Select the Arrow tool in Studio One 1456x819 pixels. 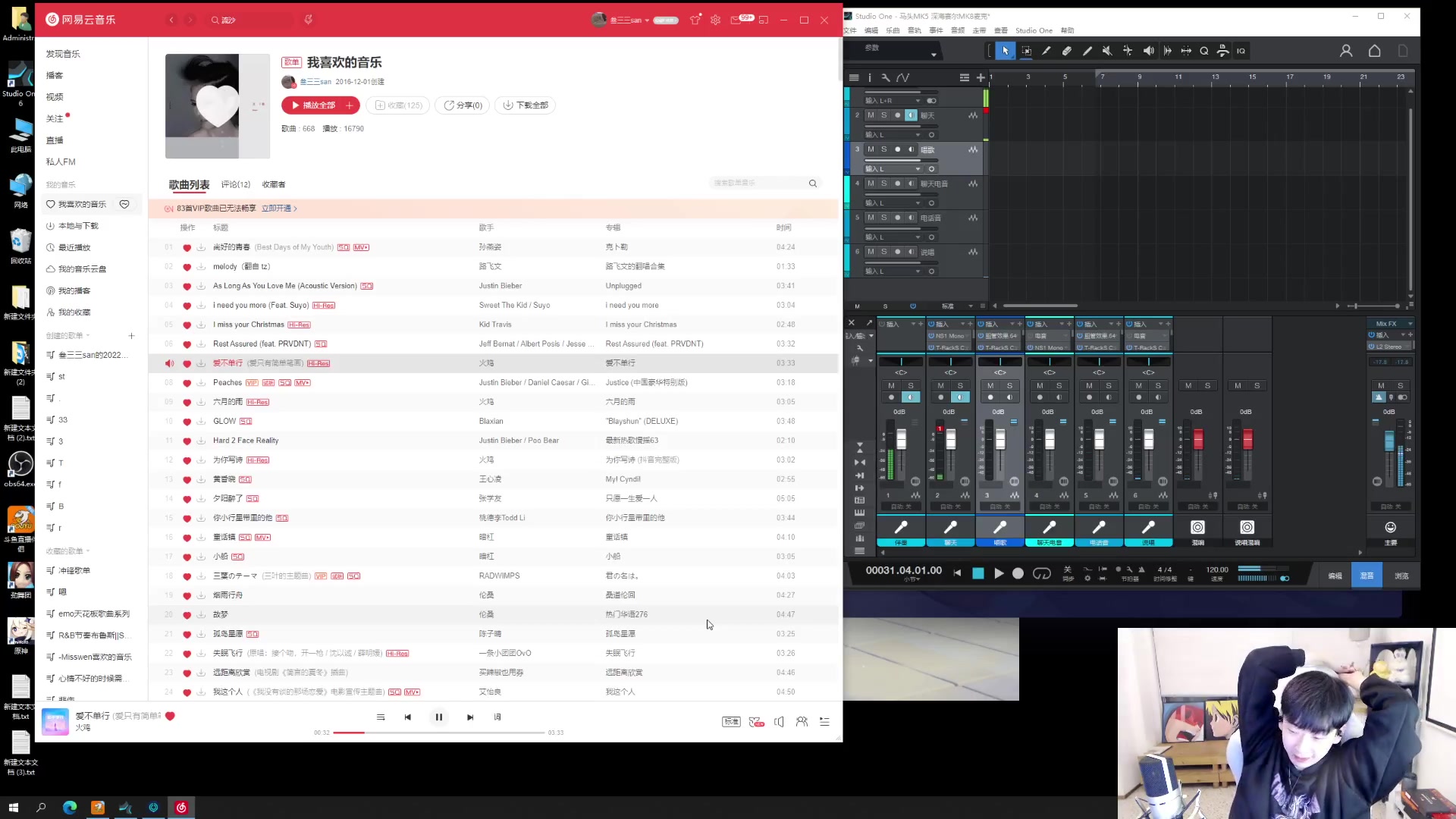[x=1005, y=51]
